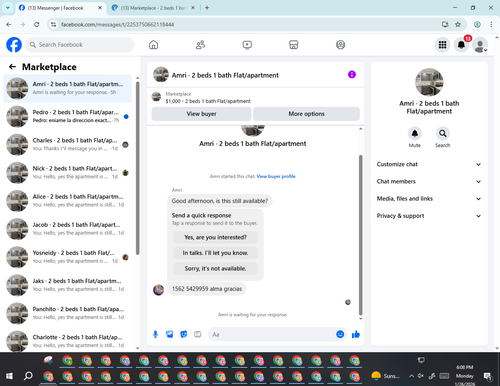Send a thumbs-up like

pos(356,334)
